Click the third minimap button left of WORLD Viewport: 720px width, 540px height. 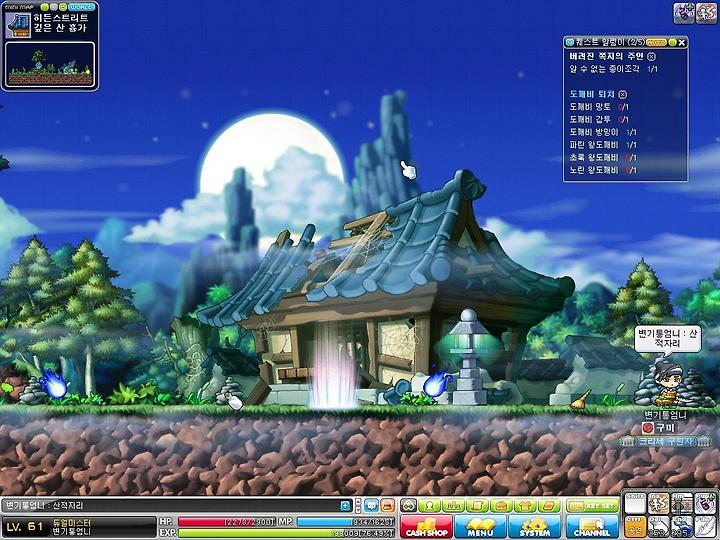[x=63, y=7]
